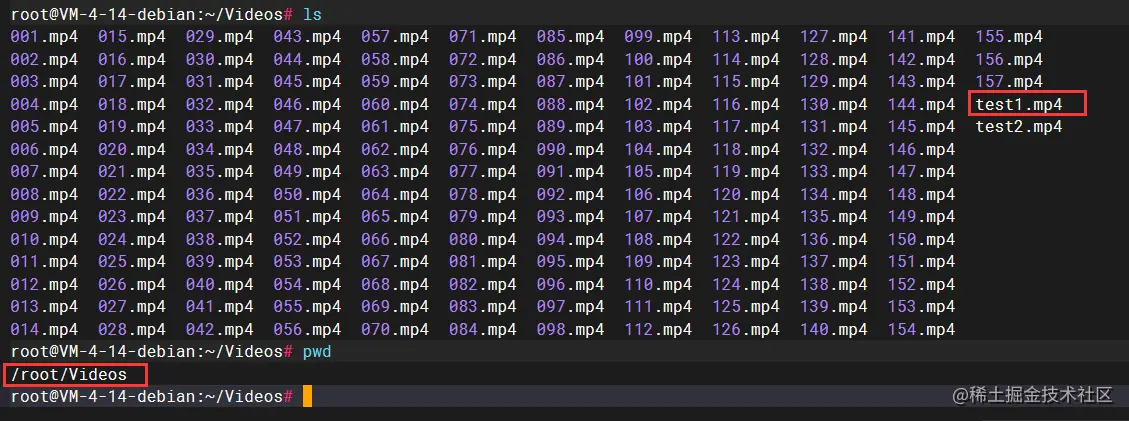The height and width of the screenshot is (421, 1129).
Task: Click the file name 112.mp4
Action: [658, 330]
